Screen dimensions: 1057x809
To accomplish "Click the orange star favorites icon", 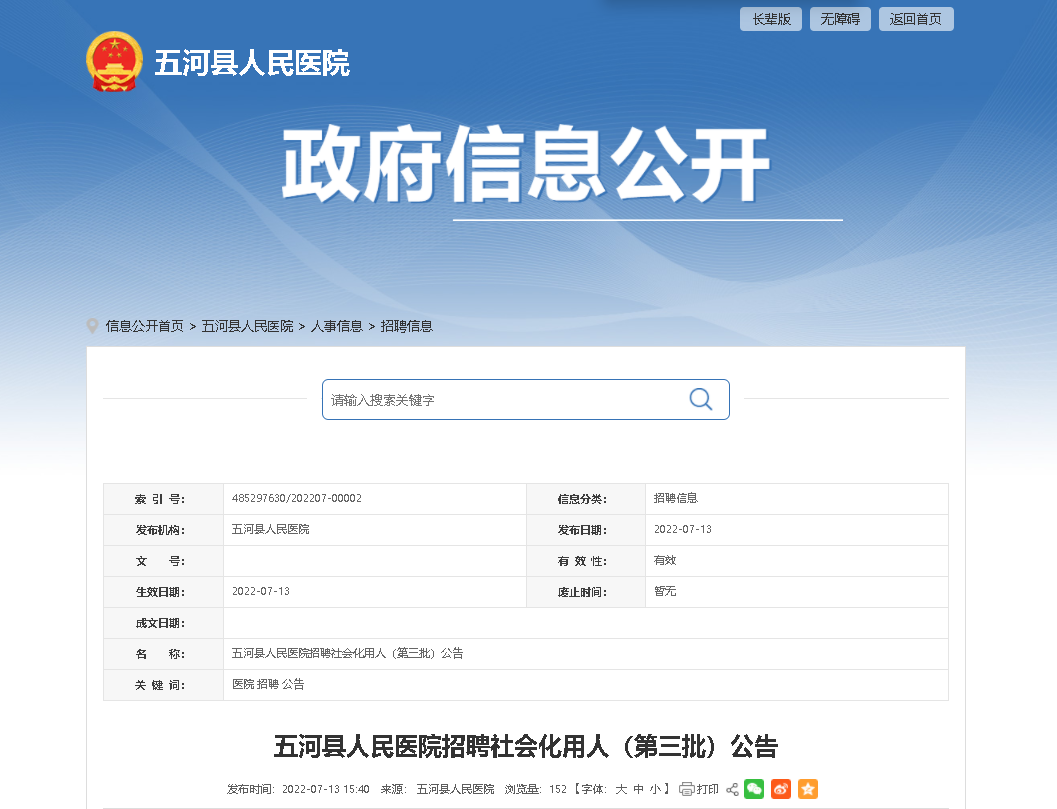I will pyautogui.click(x=808, y=789).
